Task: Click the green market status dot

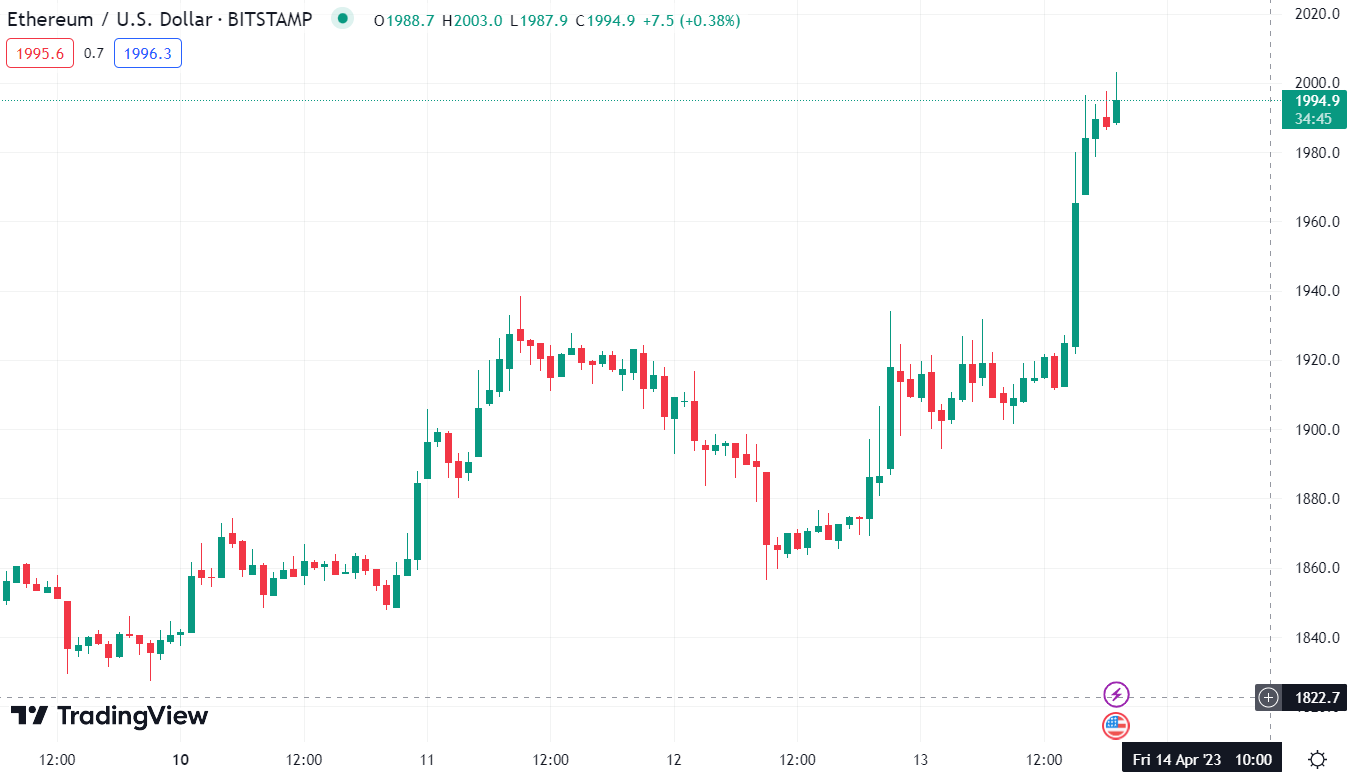Action: coord(343,18)
